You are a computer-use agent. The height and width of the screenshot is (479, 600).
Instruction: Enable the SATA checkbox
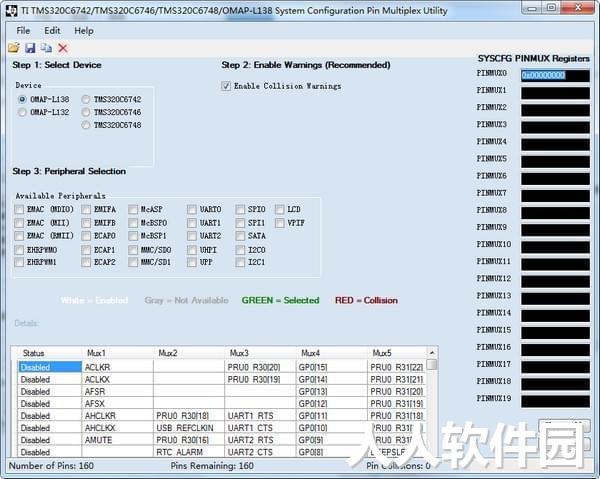240,236
